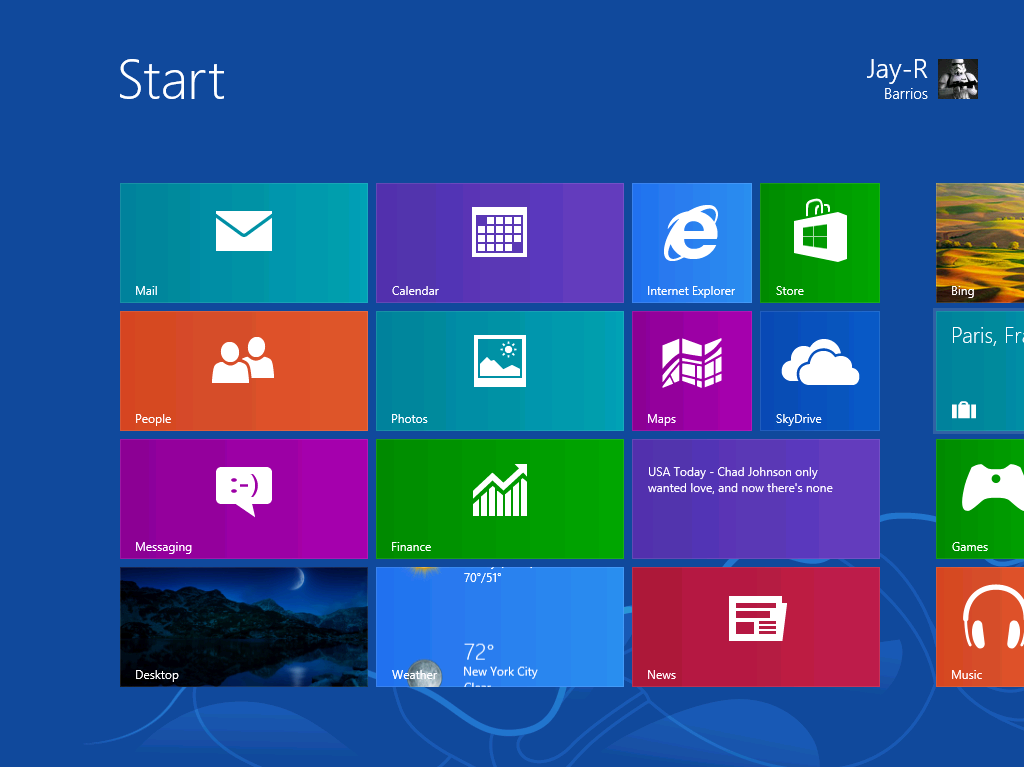1024x767 pixels.
Task: Click the user avatar picture
Action: (x=957, y=79)
